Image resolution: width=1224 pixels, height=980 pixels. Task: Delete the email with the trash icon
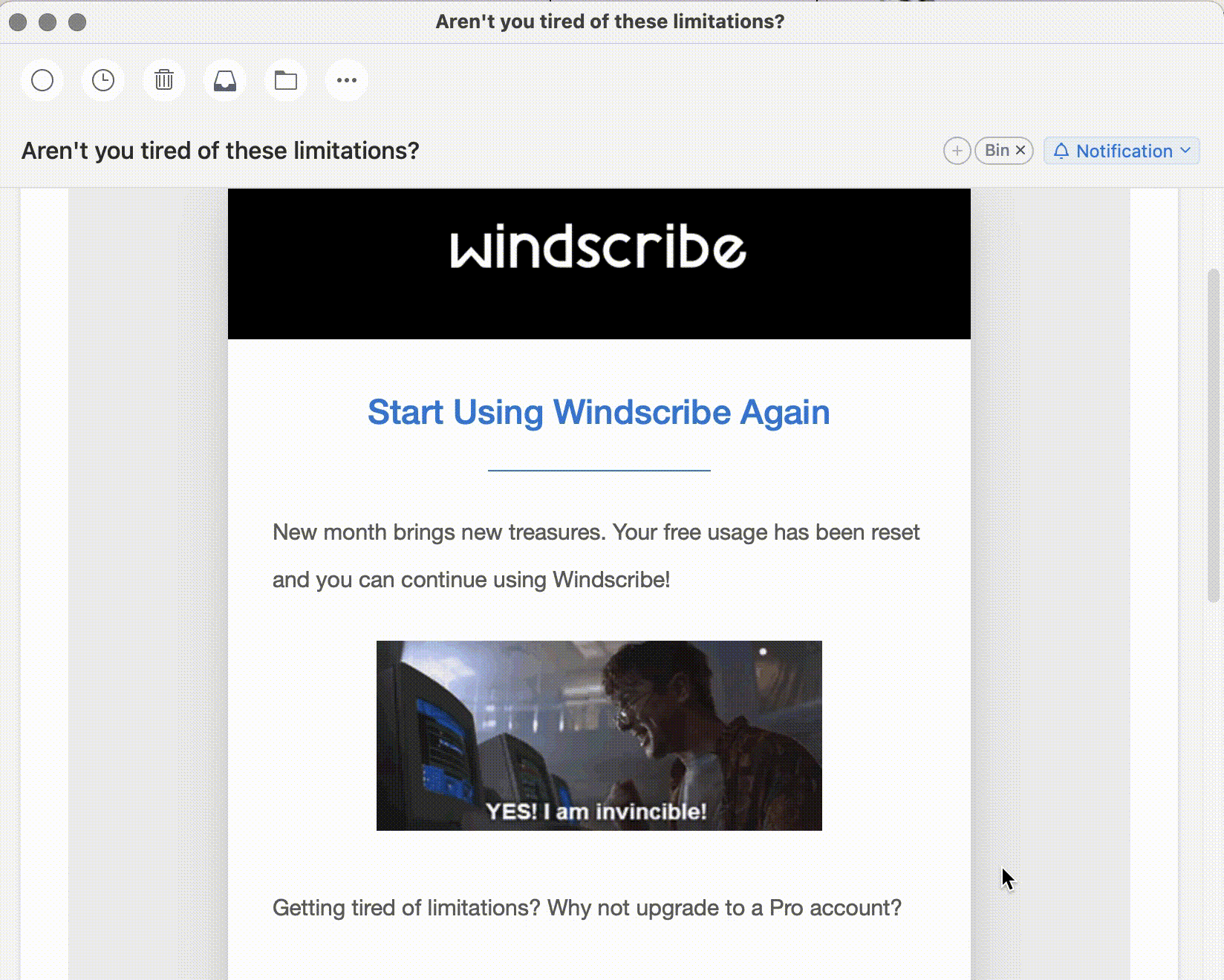click(x=164, y=80)
